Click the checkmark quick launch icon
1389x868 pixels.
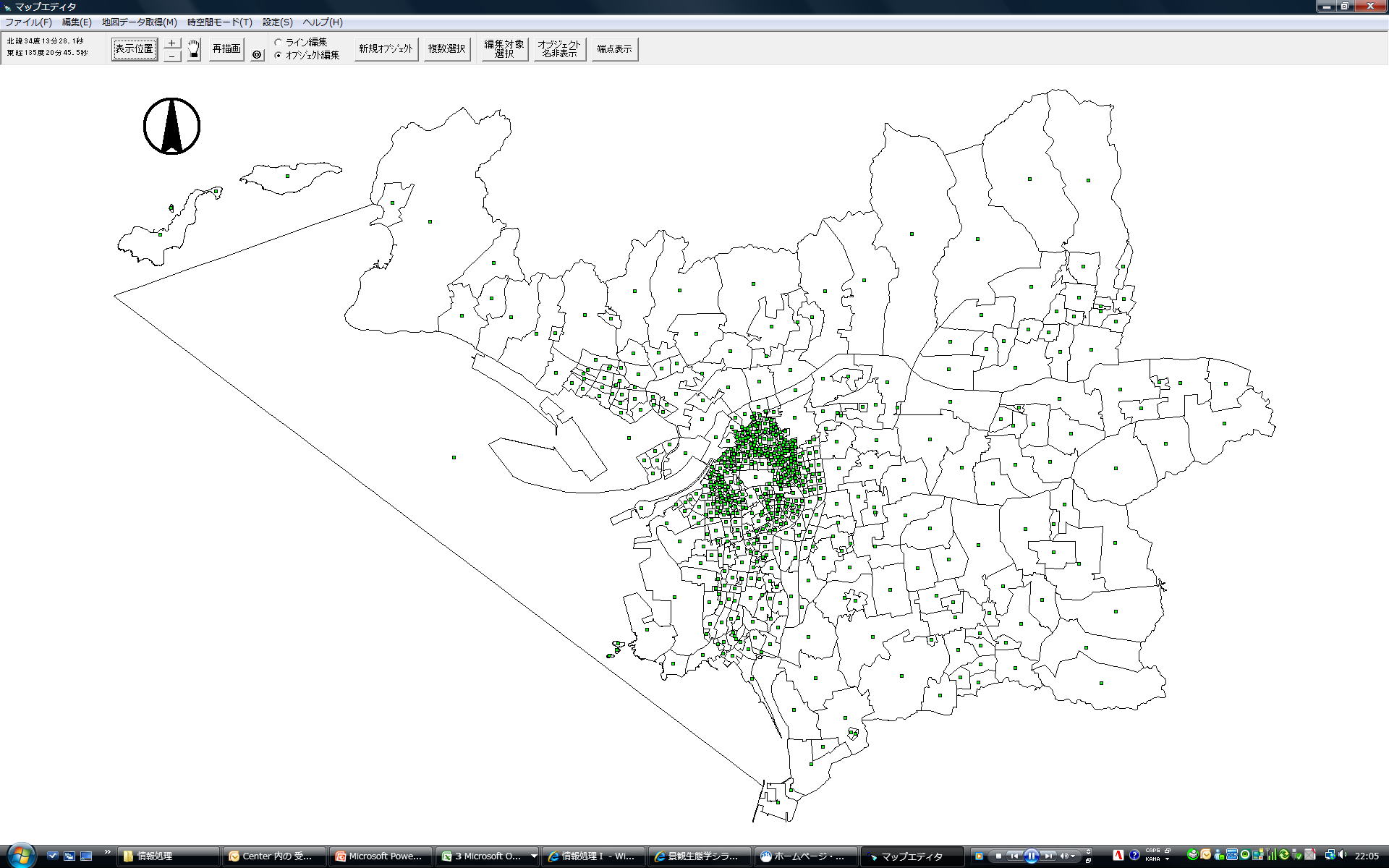point(52,856)
